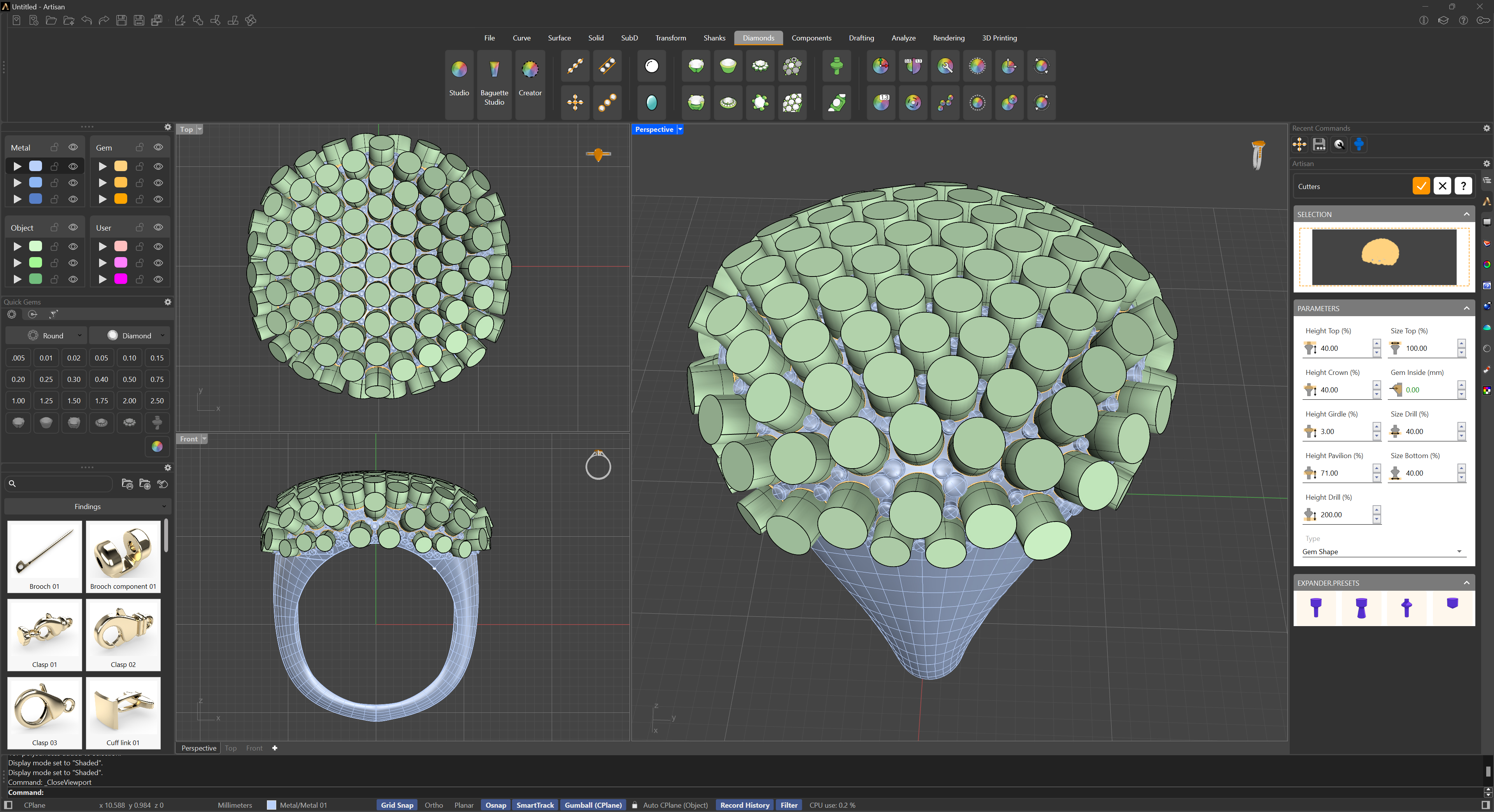This screenshot has height=812, width=1494.
Task: Click the white round gem icon in ribbon
Action: pos(652,66)
